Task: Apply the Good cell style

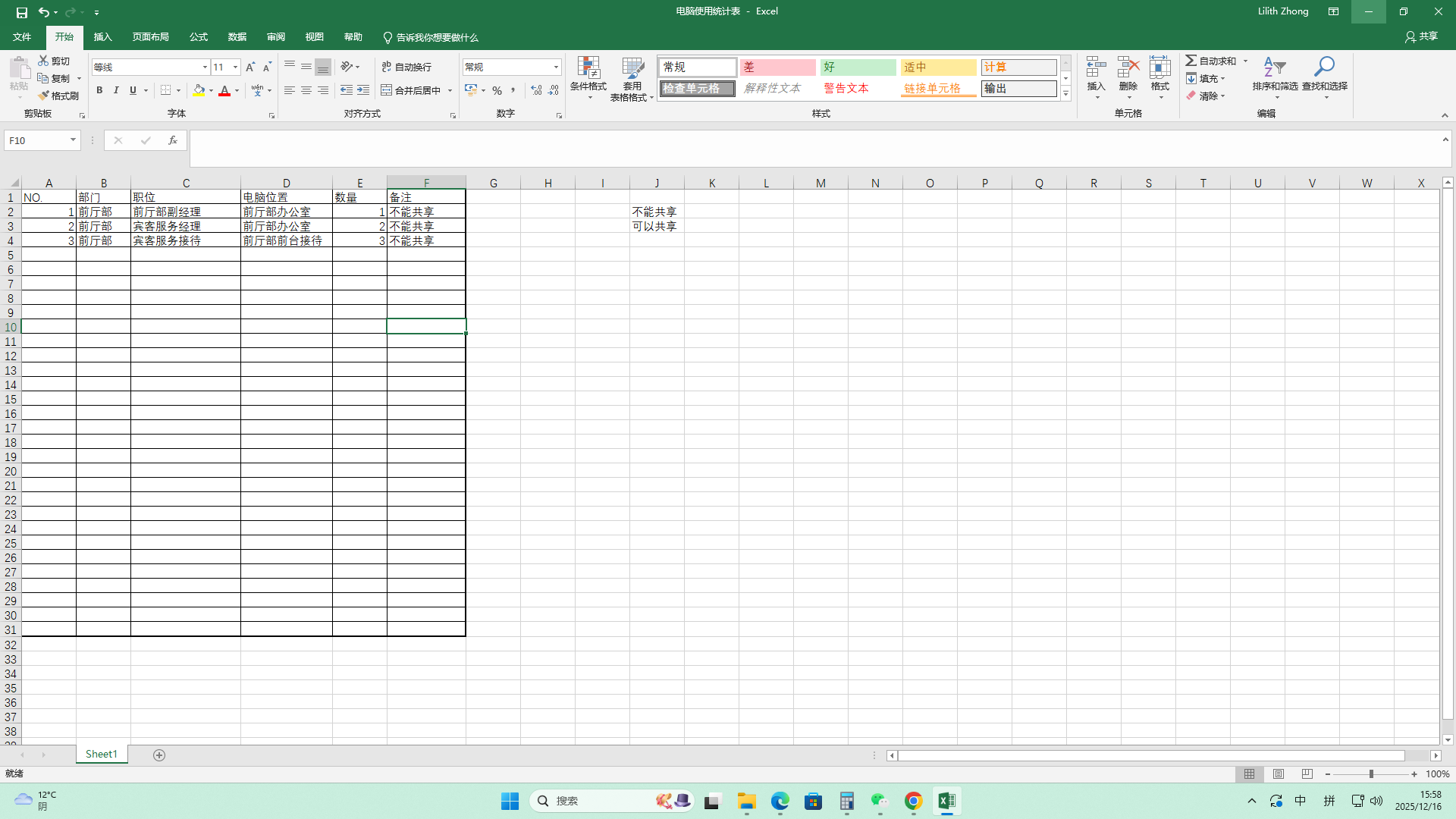Action: tap(858, 67)
